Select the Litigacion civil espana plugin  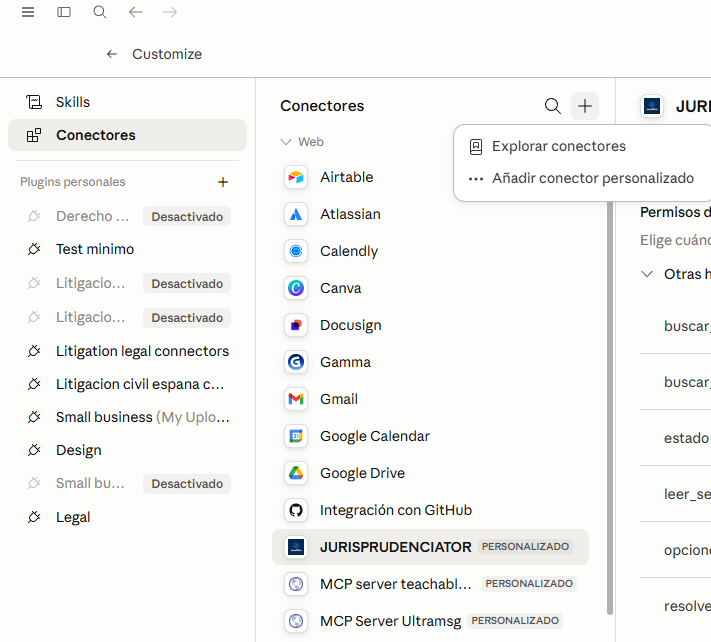[x=127, y=384]
